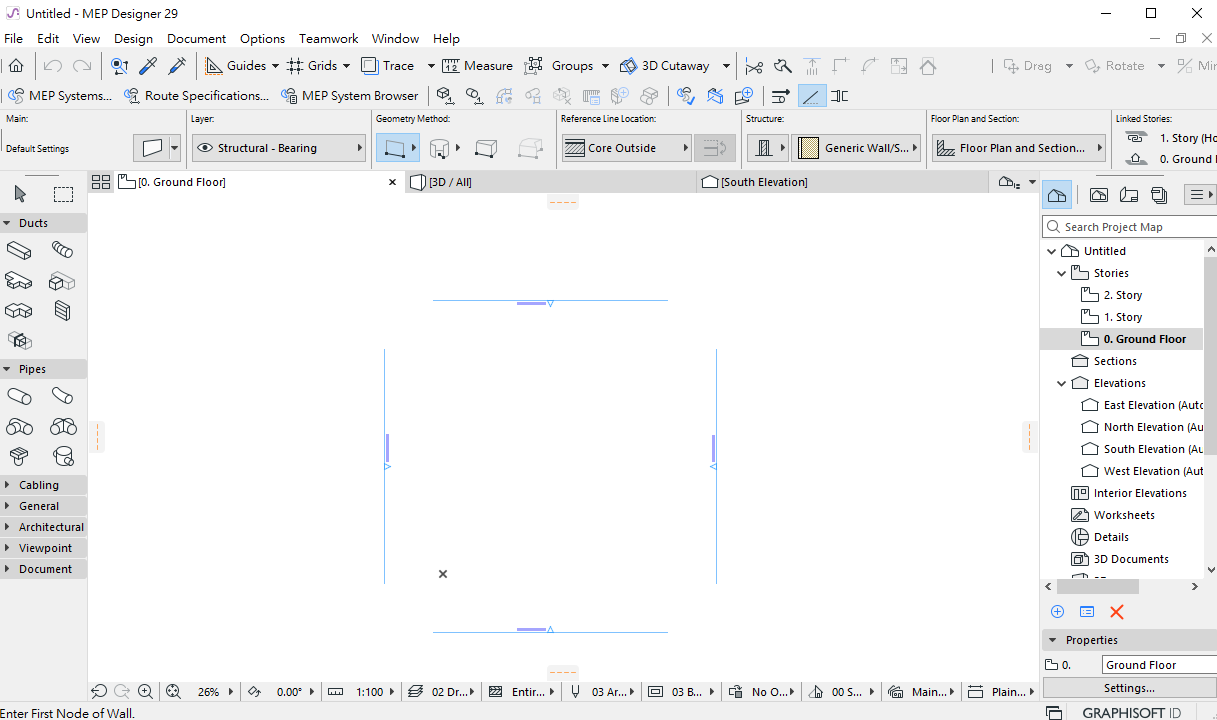Open Route Specifications dialog
This screenshot has height=720, width=1217.
tap(196, 96)
